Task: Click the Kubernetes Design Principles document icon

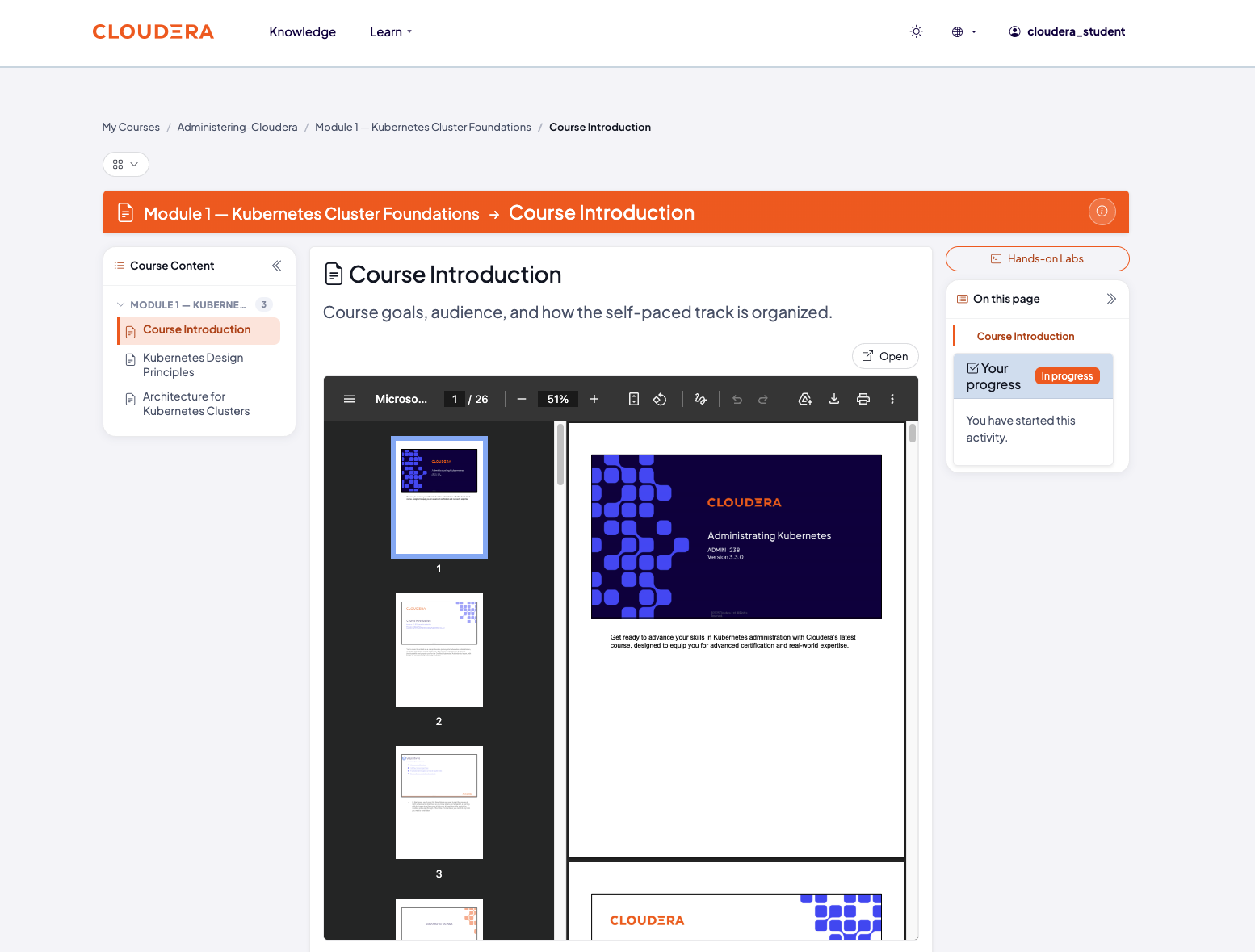Action: pos(130,359)
